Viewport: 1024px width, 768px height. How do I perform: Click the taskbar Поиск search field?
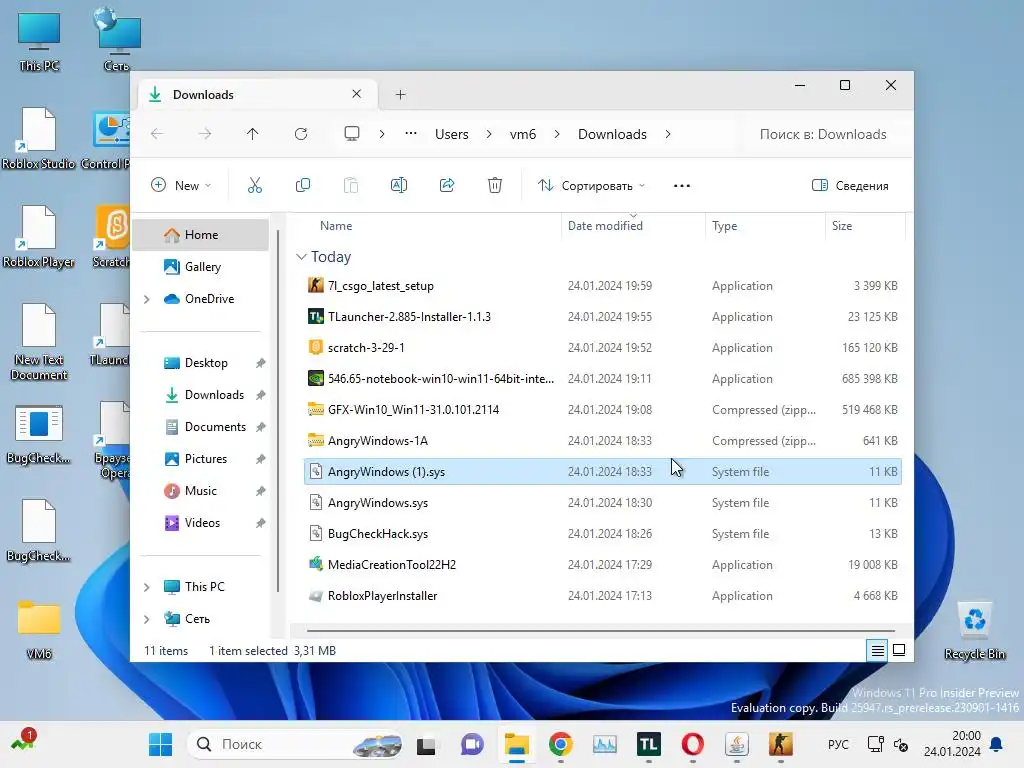coord(295,744)
